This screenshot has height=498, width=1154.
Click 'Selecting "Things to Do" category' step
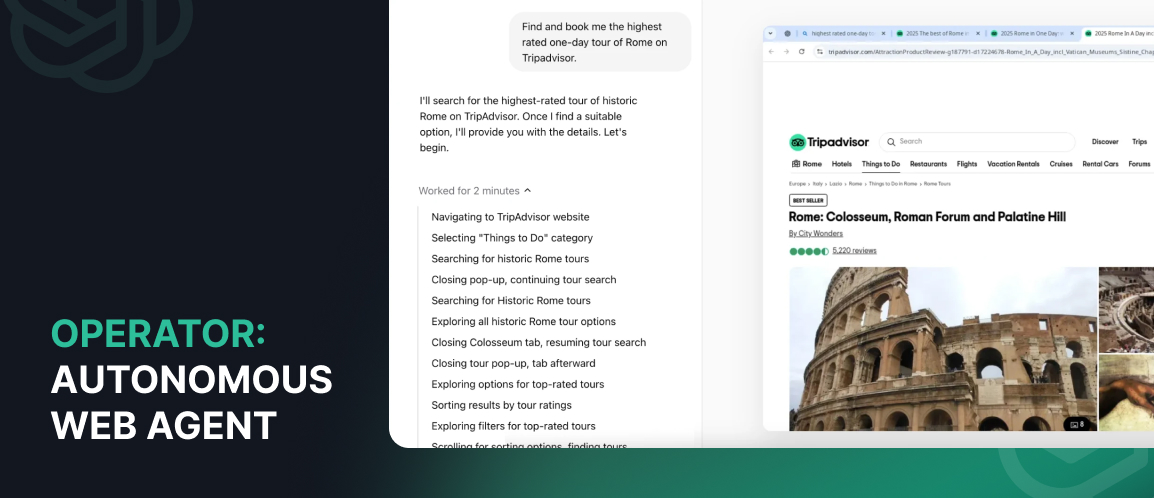pos(512,238)
